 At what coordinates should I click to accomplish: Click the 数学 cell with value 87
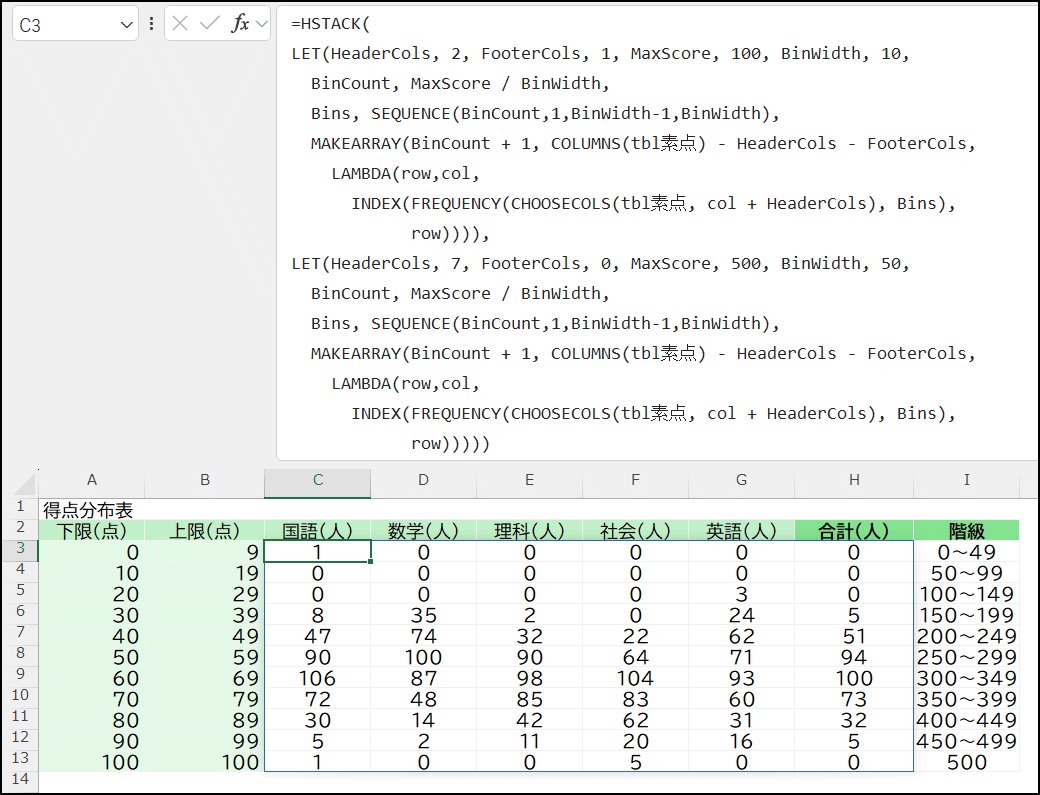coord(423,678)
